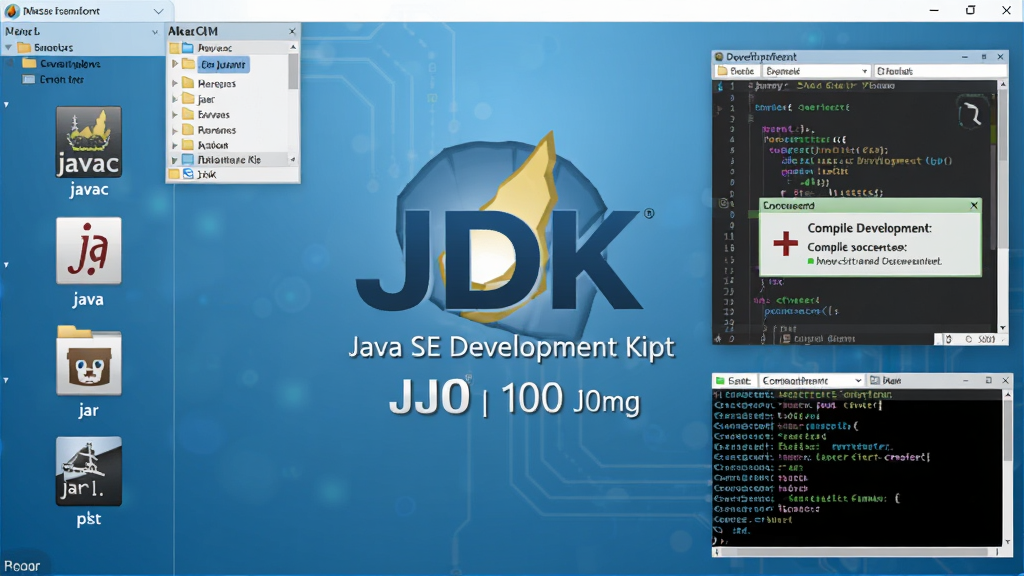Image resolution: width=1024 pixels, height=576 pixels.
Task: Click the folder icon in Development window toolbar
Action: tap(722, 71)
